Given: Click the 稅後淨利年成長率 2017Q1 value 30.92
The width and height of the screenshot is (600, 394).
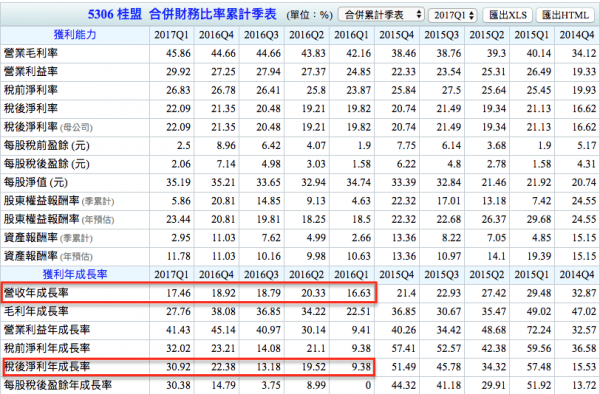Looking at the screenshot, I should [x=178, y=367].
